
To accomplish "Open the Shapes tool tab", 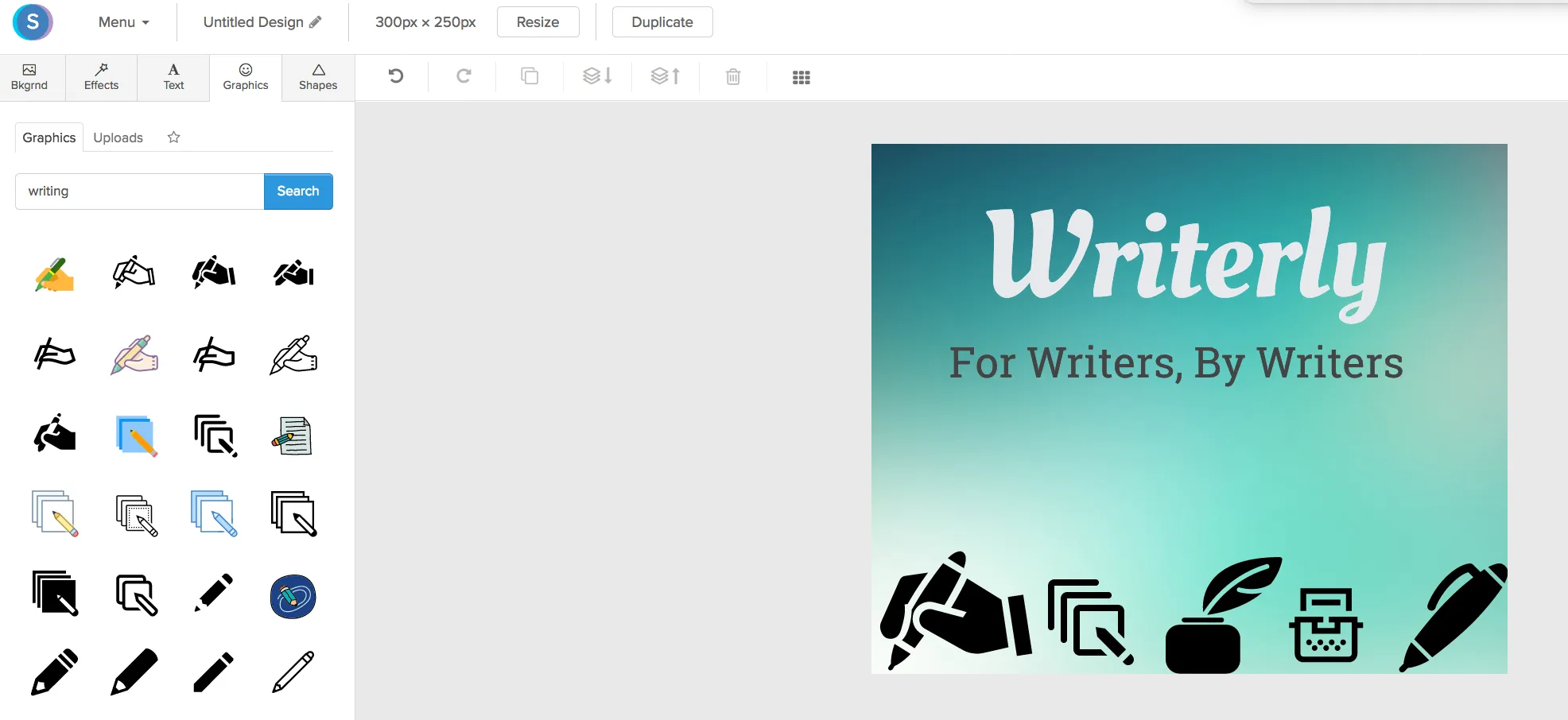I will [318, 77].
